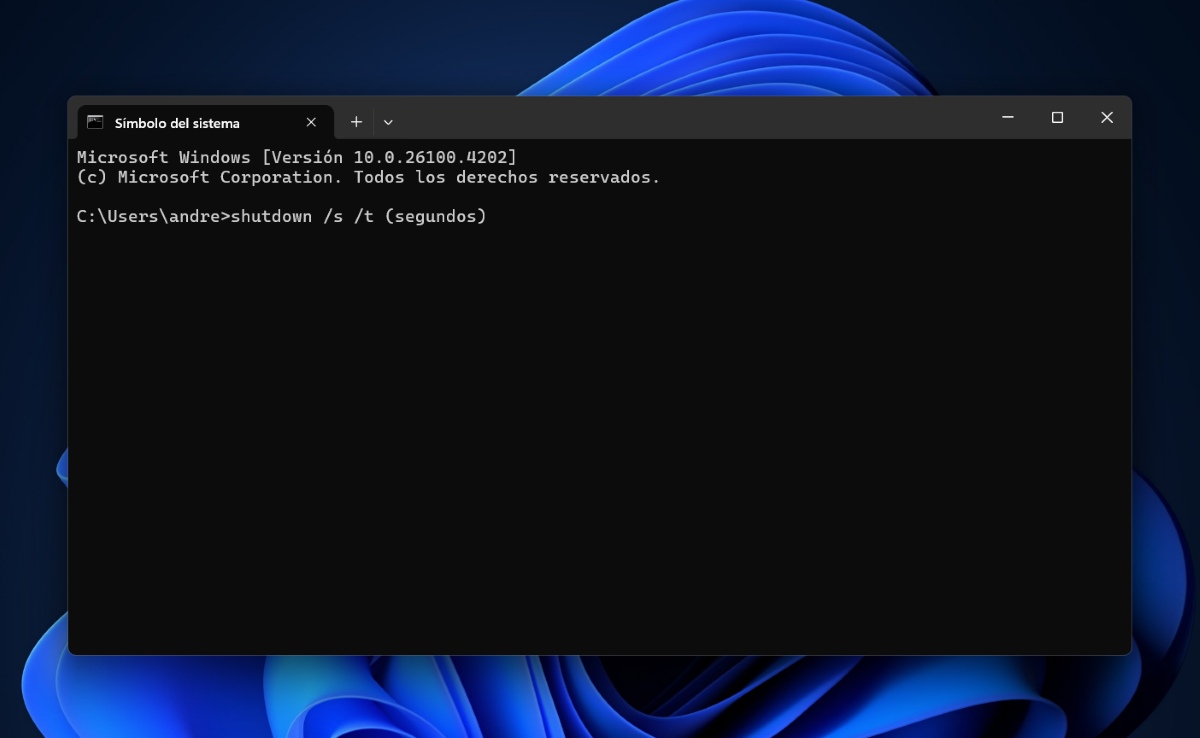Minimize the terminal window
The image size is (1200, 738).
click(1008, 118)
